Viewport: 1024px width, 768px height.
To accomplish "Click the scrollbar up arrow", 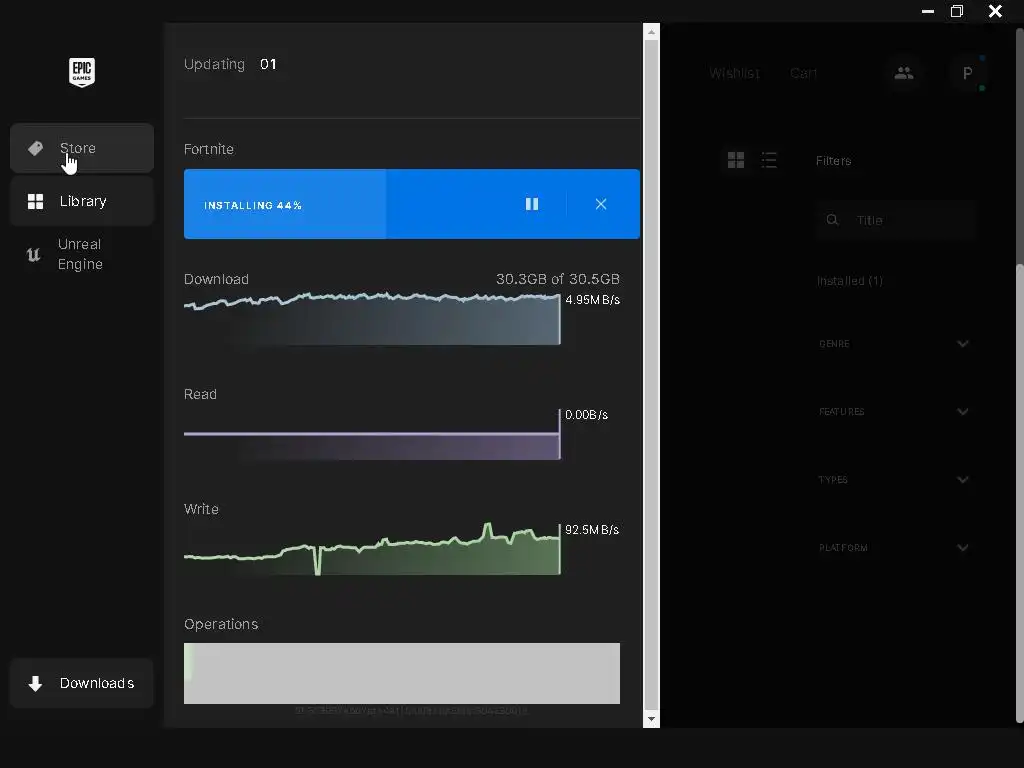I will [651, 31].
